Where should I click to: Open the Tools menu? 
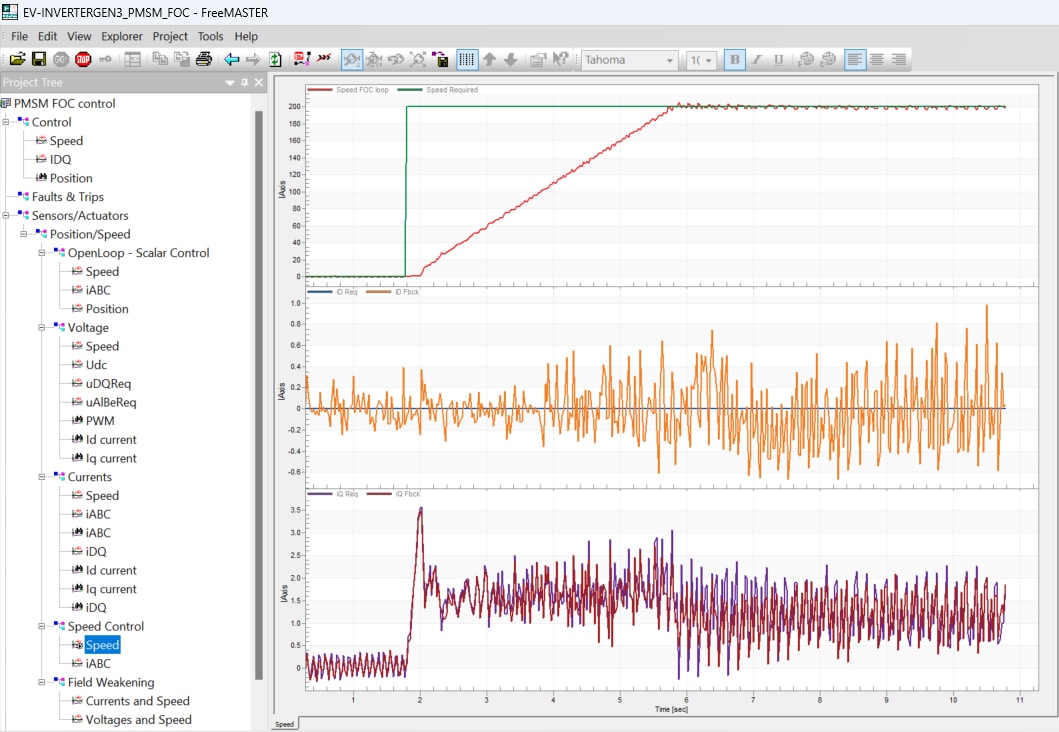click(211, 36)
